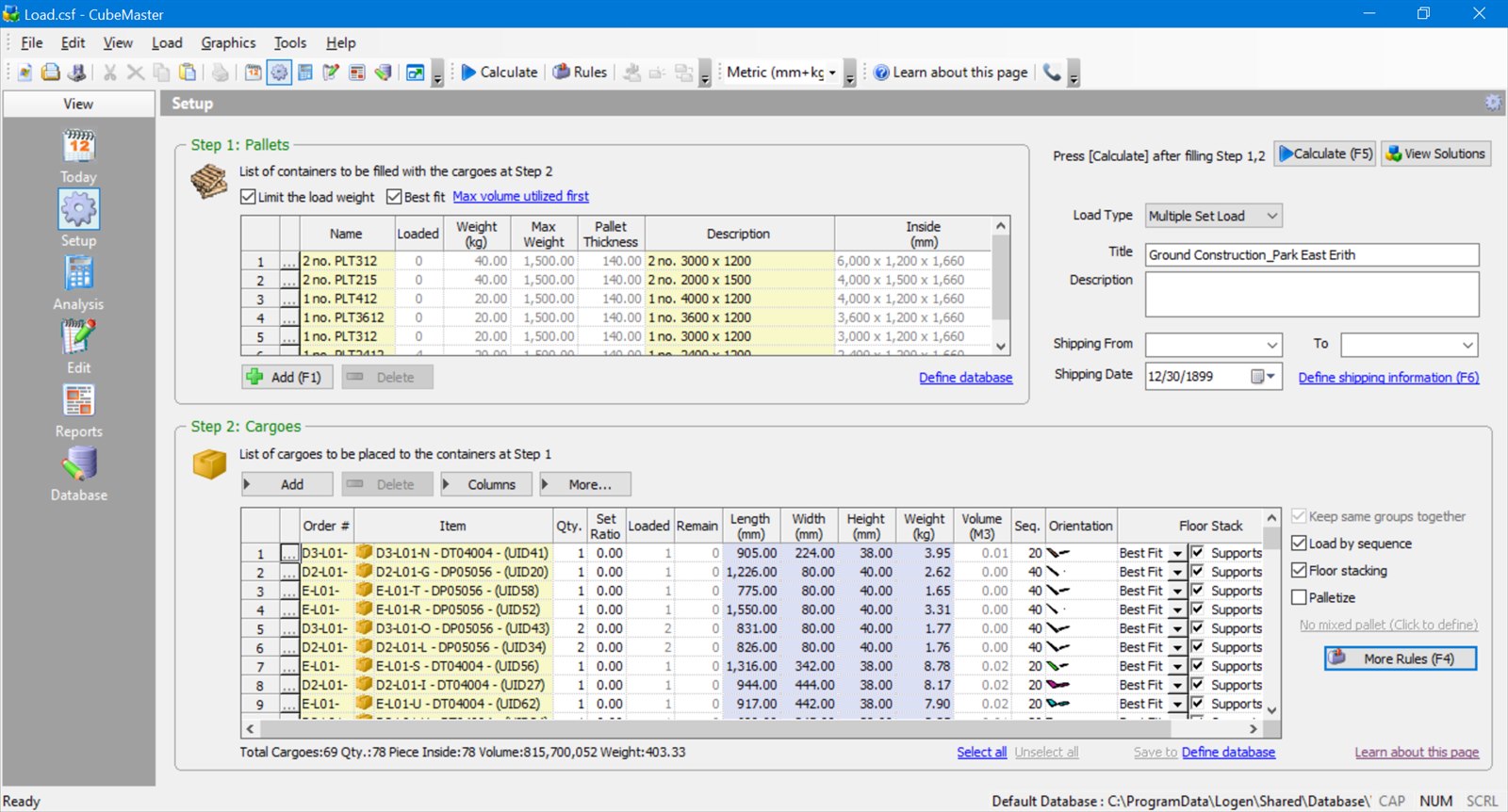Click the New file toolbar icon
The image size is (1508, 812).
[x=25, y=73]
